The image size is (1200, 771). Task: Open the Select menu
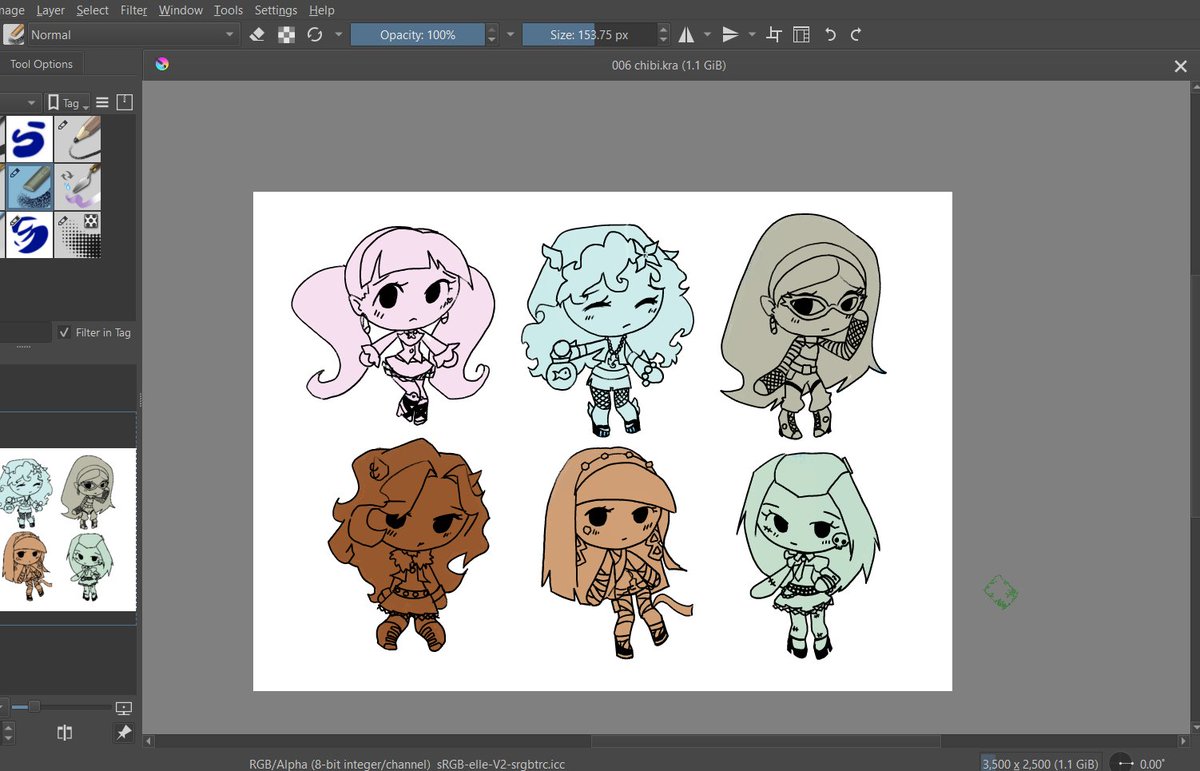click(x=93, y=10)
